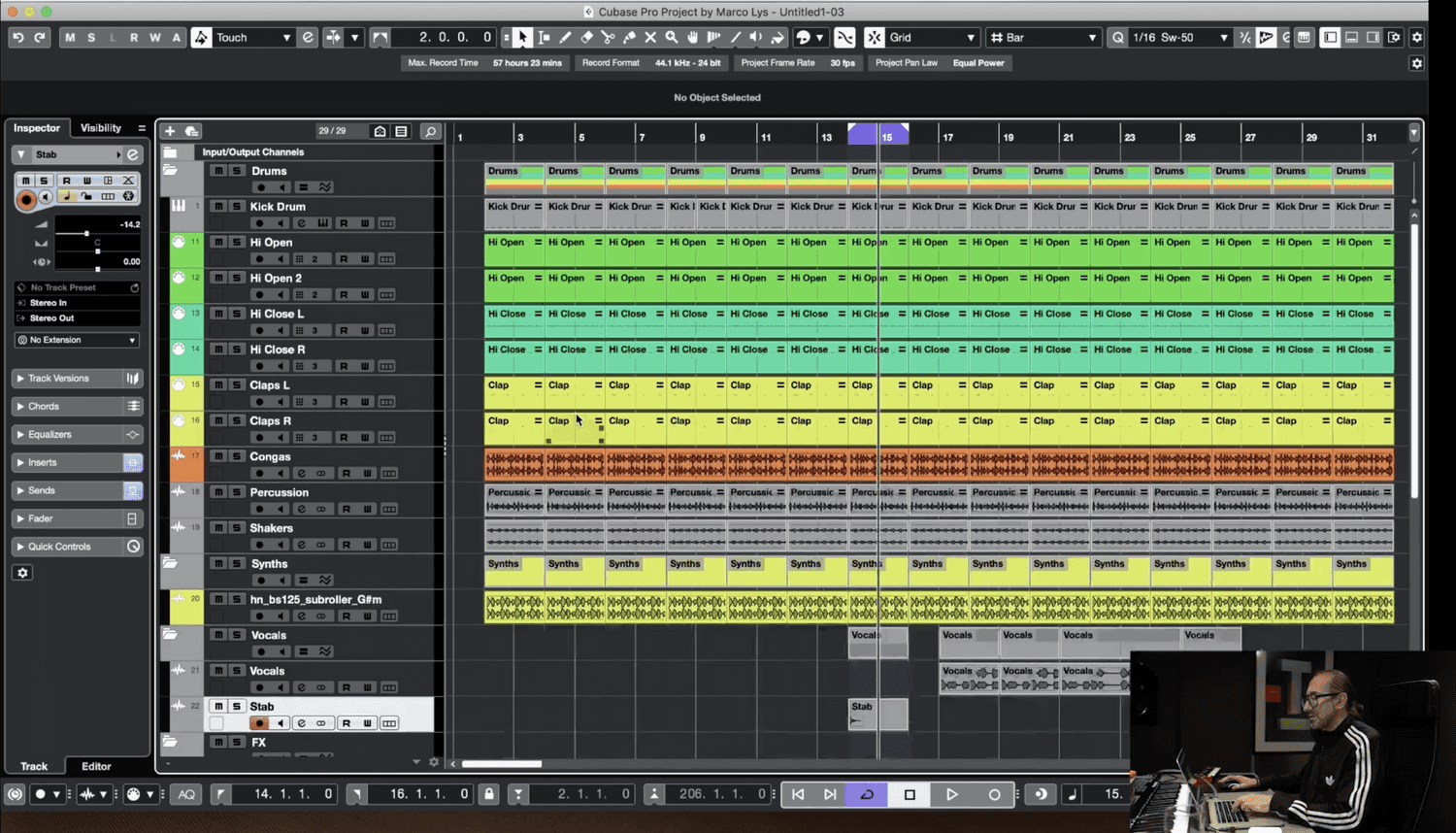Click the transport Stop button
This screenshot has height=833, width=1456.
coord(910,794)
